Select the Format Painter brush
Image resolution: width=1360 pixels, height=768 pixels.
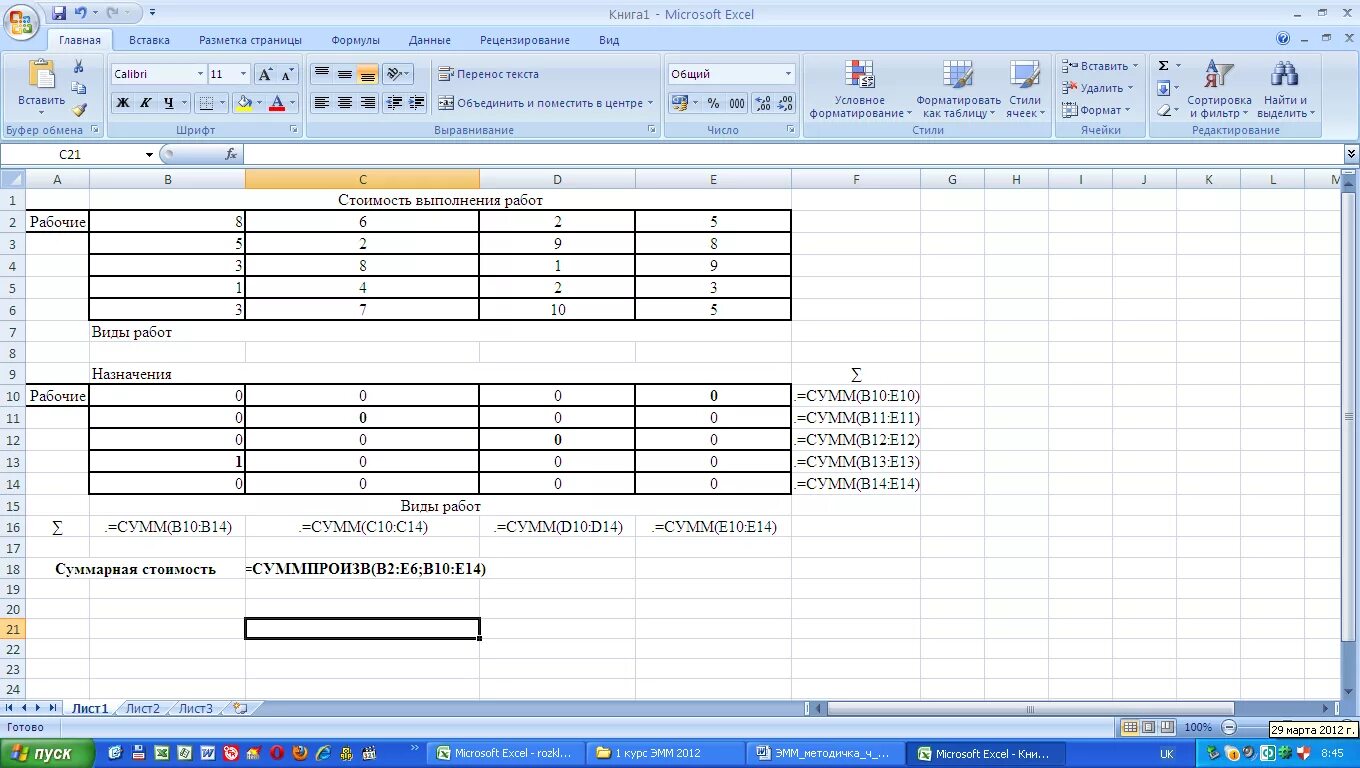point(79,110)
